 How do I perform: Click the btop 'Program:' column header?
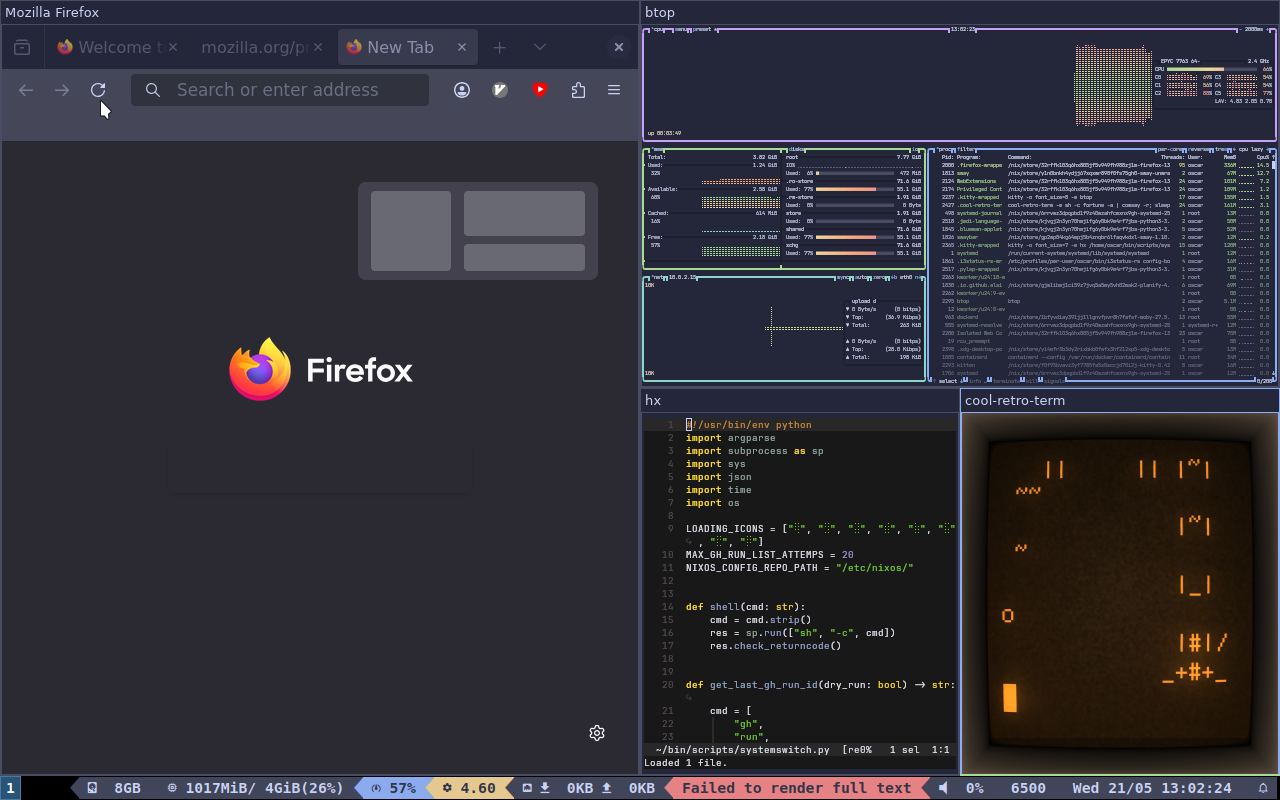[x=969, y=157]
